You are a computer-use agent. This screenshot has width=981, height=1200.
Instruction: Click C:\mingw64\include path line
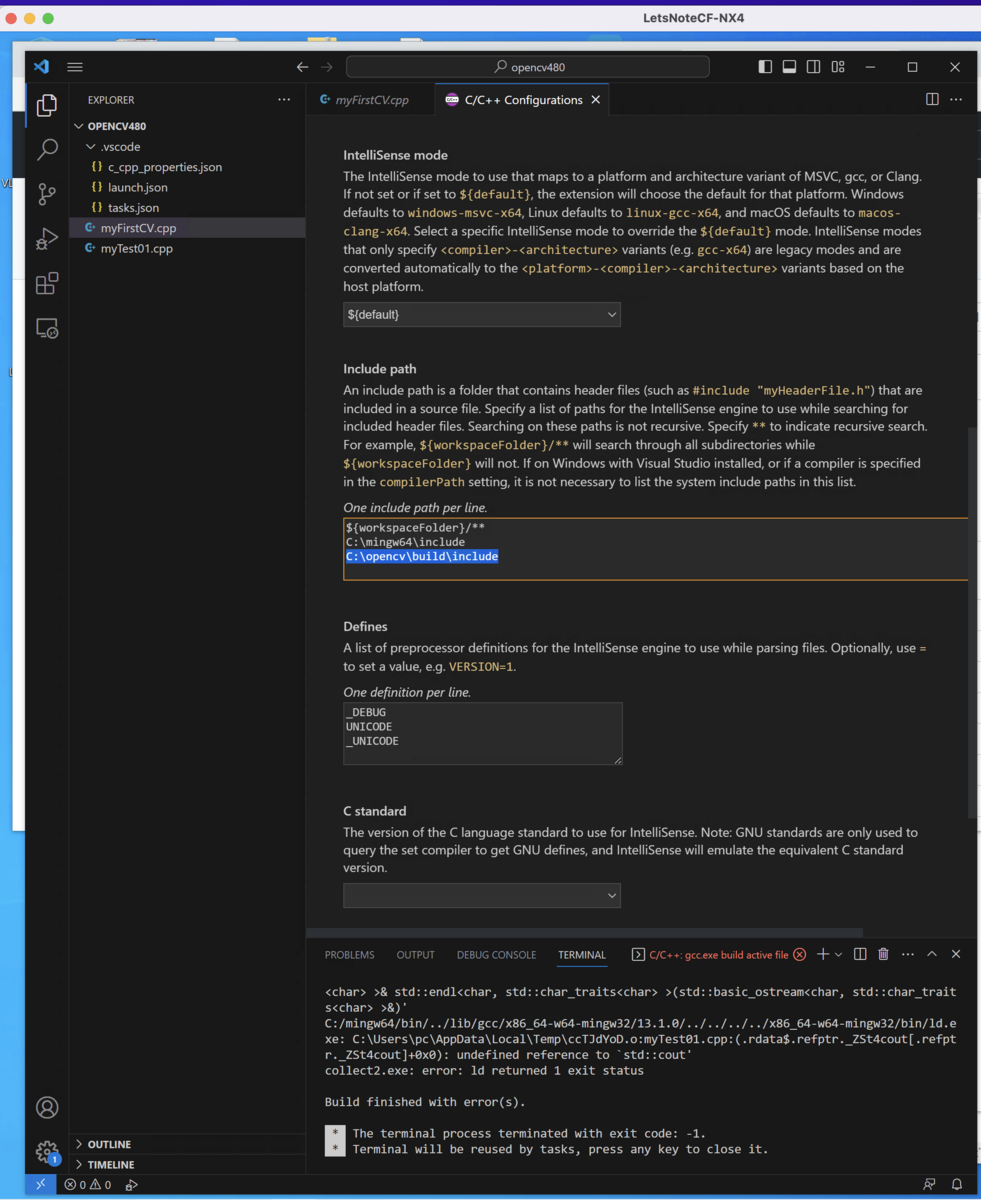pos(405,542)
